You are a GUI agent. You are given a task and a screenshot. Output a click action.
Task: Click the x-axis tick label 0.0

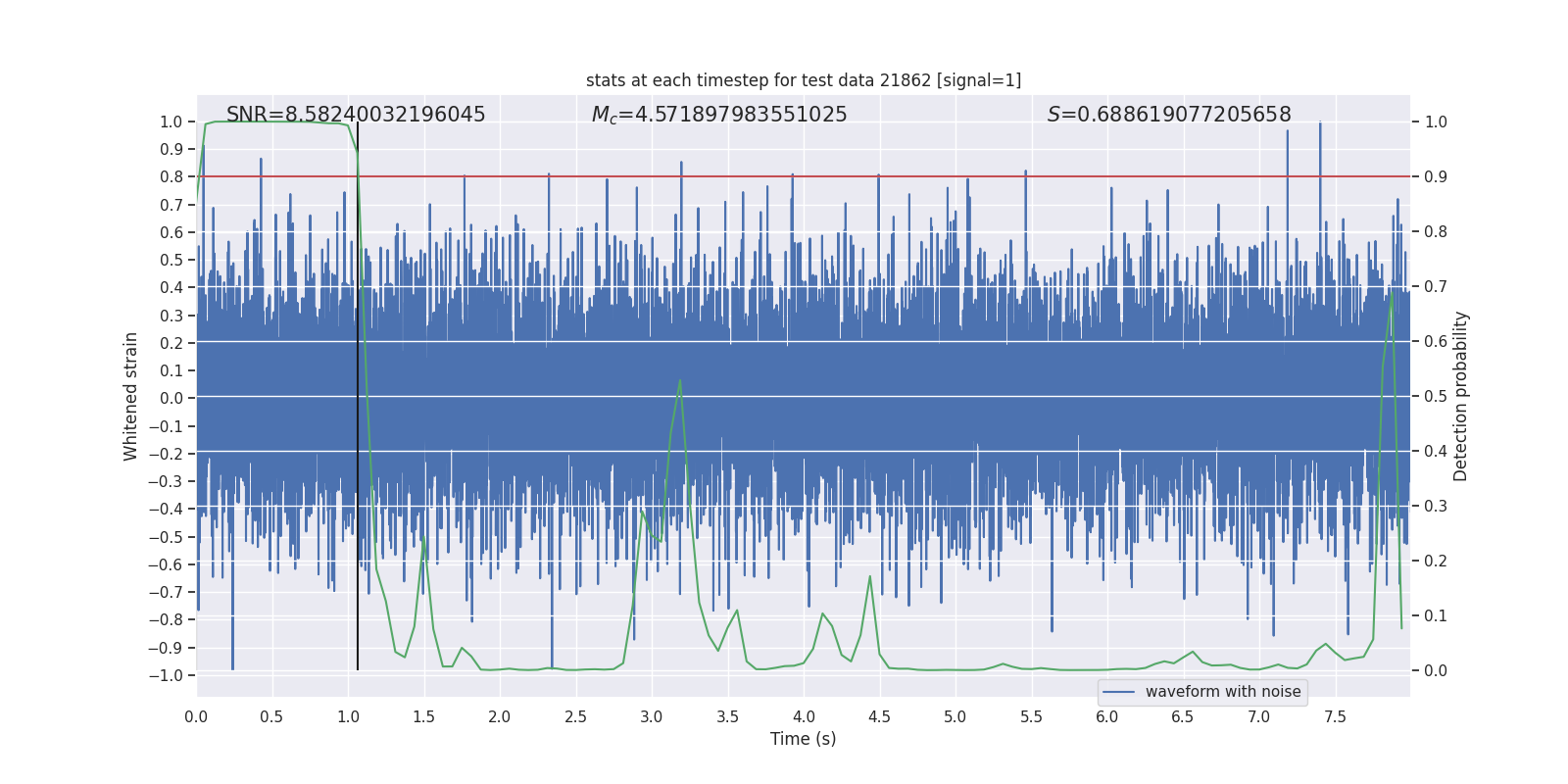pos(196,717)
